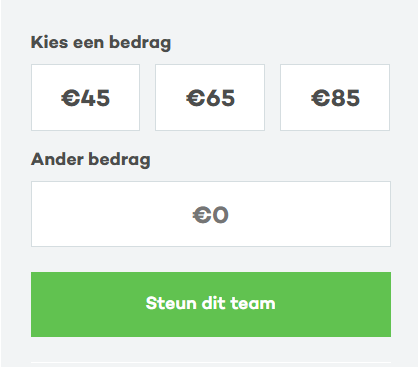The width and height of the screenshot is (418, 367).
Task: Pick the forty-five euro option box
Action: [x=85, y=97]
